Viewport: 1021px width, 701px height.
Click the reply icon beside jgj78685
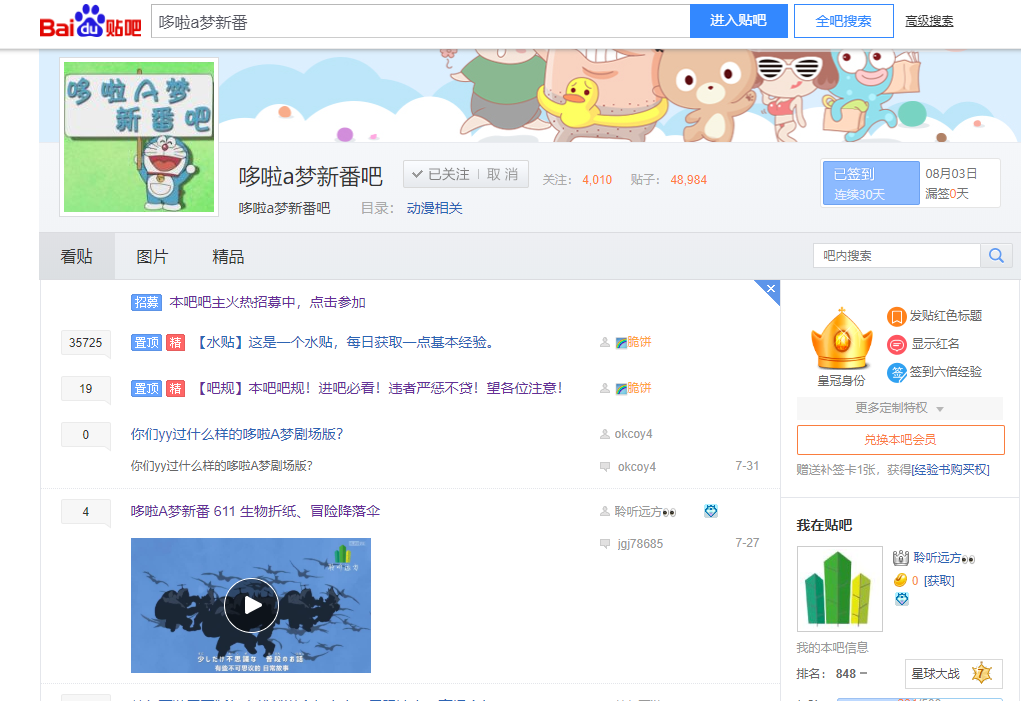click(x=605, y=543)
